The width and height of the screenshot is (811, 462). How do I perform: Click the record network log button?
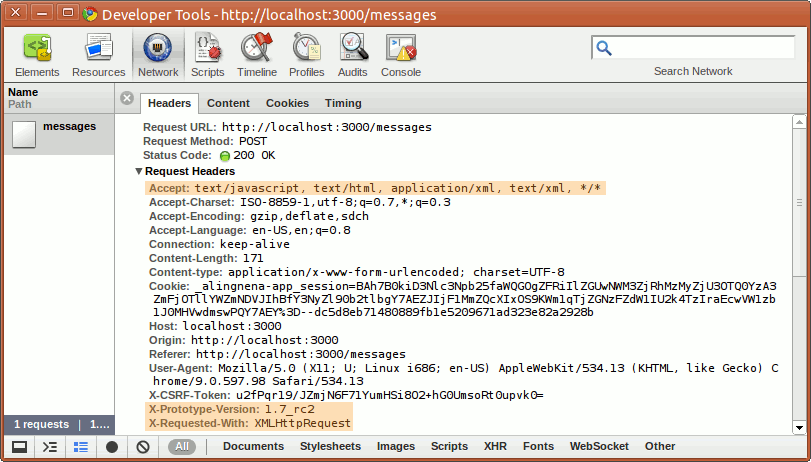pos(112,447)
